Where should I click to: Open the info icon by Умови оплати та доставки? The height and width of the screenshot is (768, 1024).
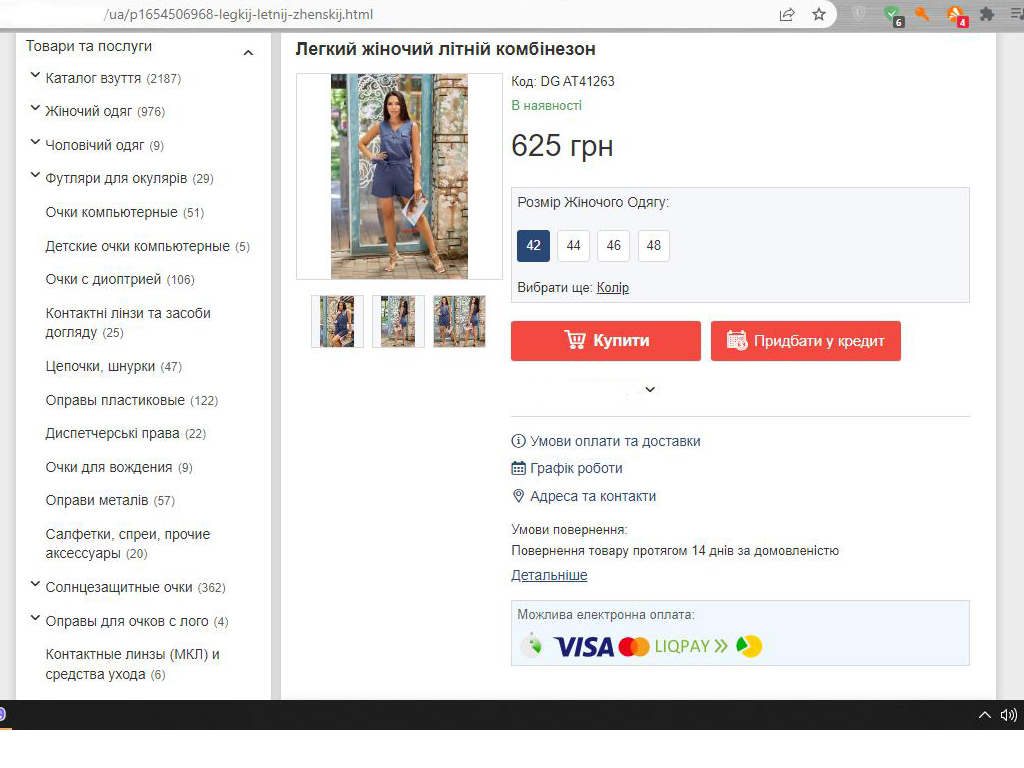[x=518, y=441]
